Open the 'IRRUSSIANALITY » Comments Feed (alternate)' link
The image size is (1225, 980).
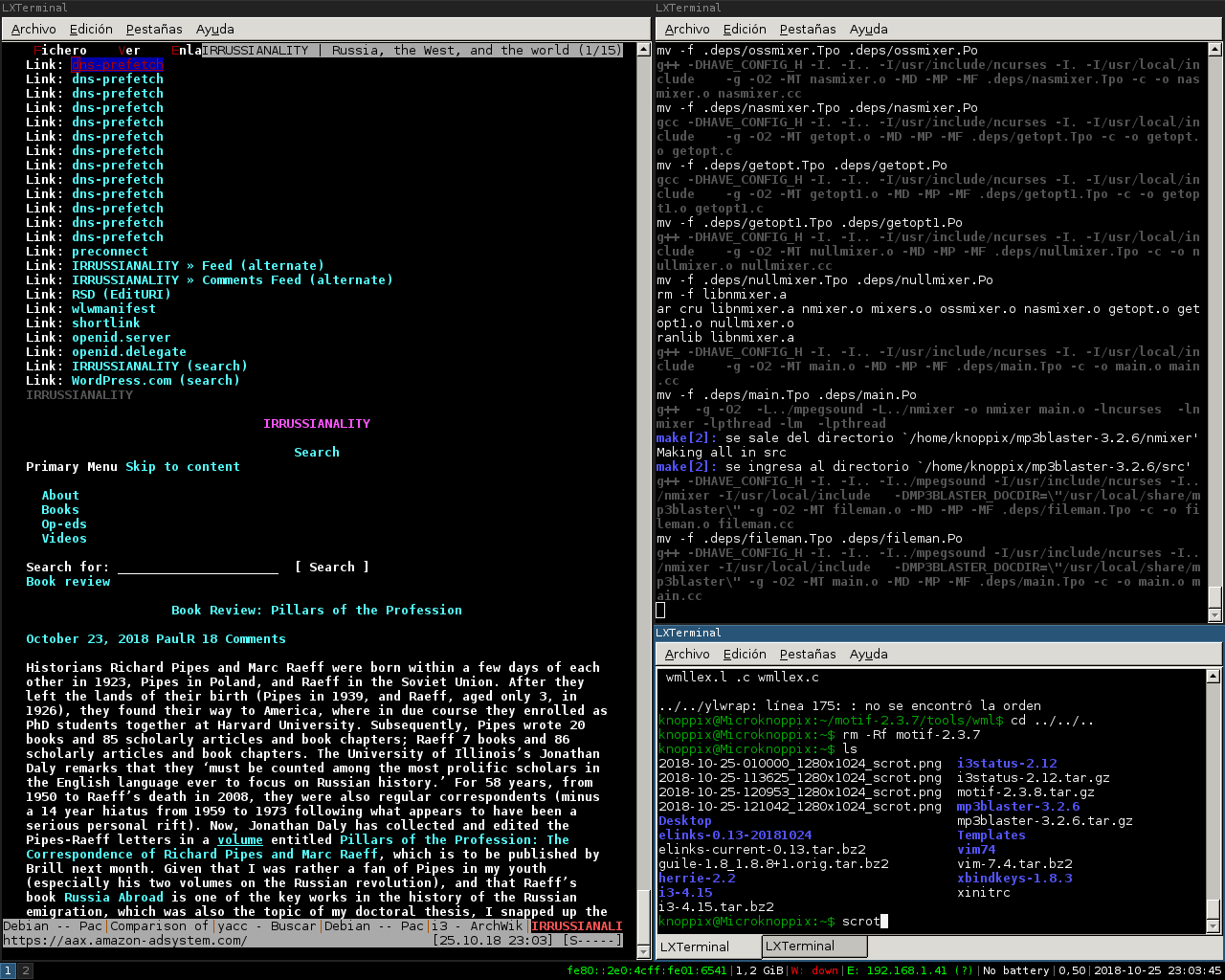coord(233,279)
